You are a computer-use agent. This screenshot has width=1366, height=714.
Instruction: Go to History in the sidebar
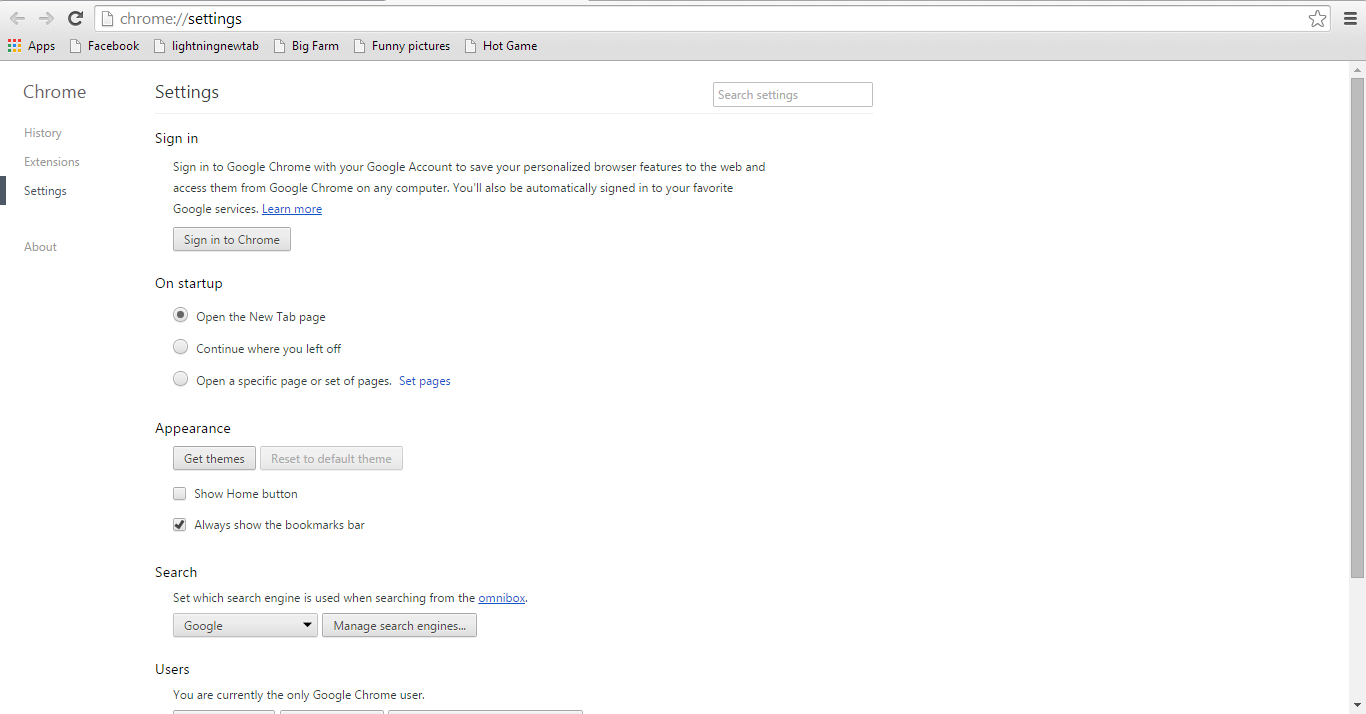(x=43, y=133)
